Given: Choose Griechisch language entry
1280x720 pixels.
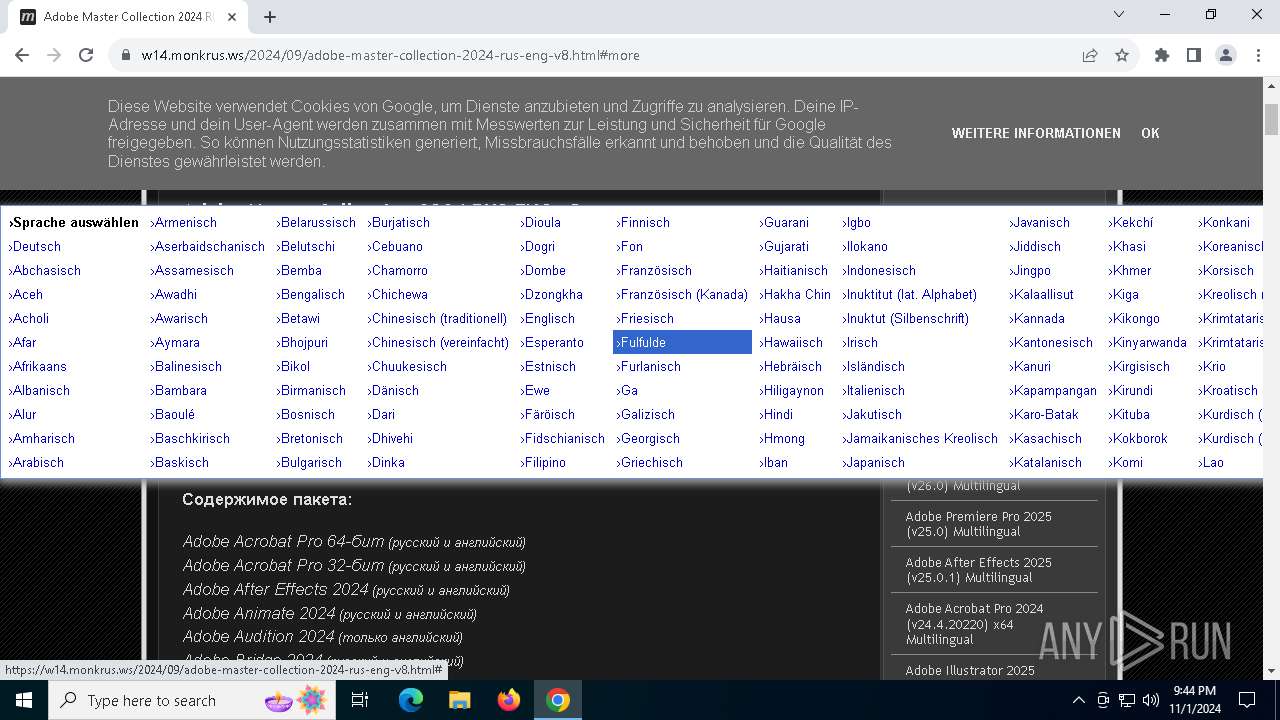Looking at the screenshot, I should (x=649, y=462).
